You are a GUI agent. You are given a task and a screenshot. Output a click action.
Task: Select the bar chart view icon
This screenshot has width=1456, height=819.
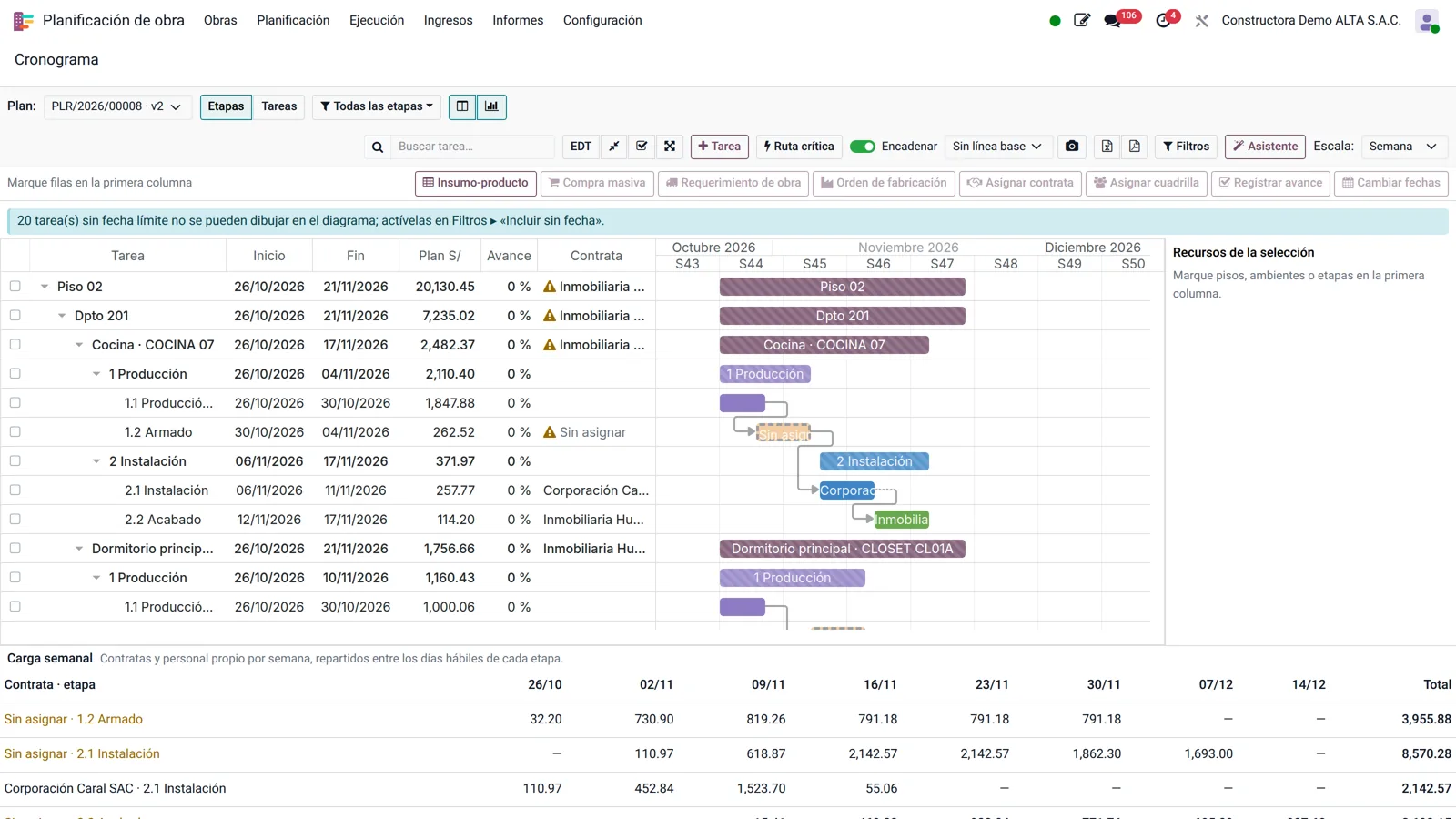tap(491, 106)
